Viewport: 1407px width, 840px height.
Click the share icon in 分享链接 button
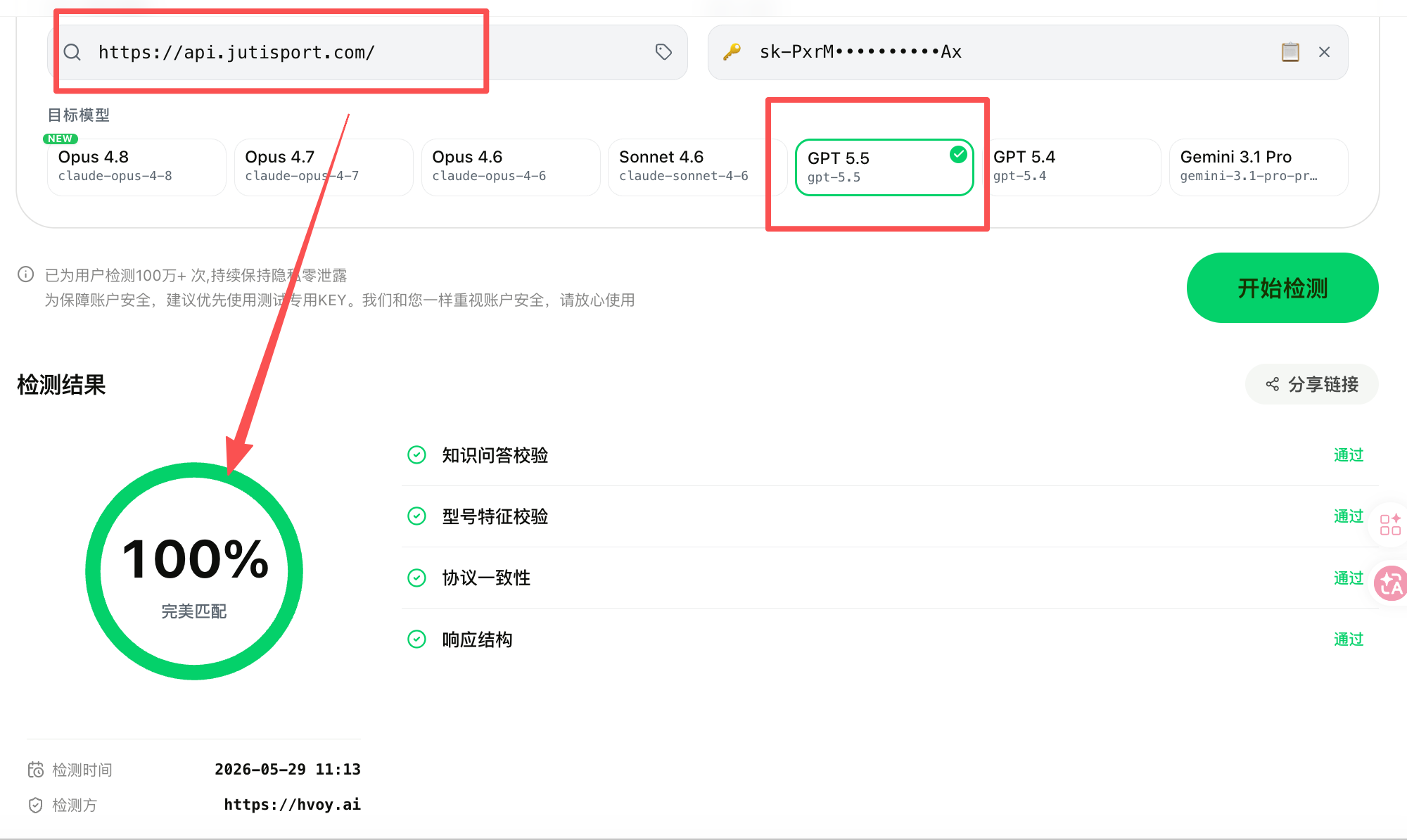(x=1273, y=384)
